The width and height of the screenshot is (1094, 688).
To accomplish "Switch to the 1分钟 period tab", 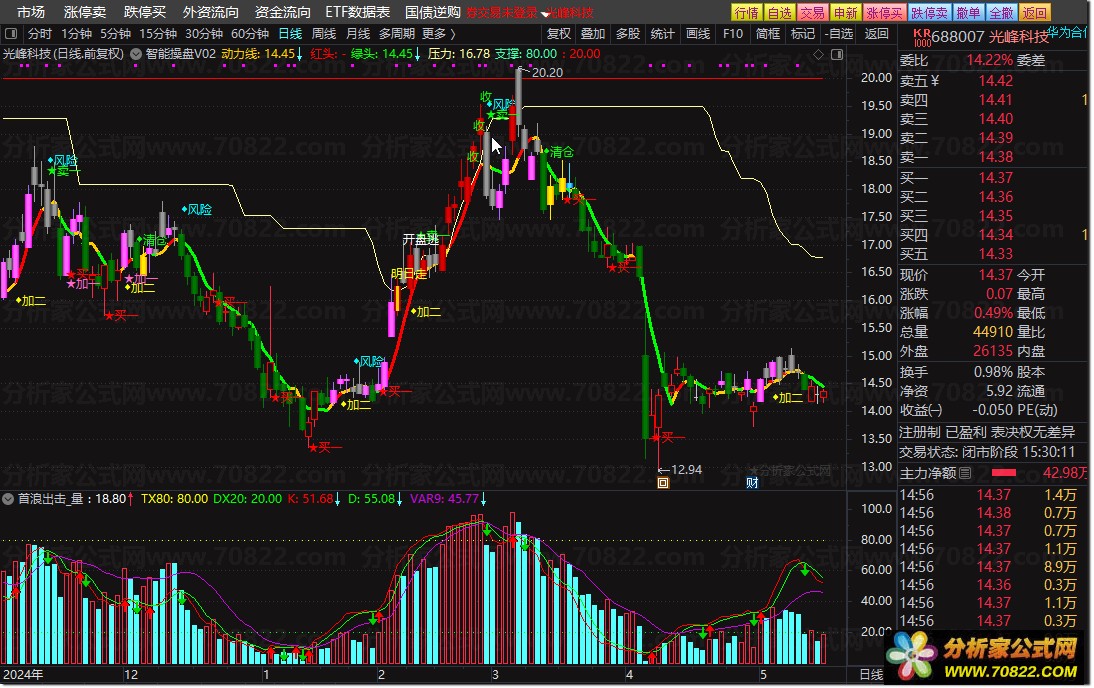I will tap(76, 33).
